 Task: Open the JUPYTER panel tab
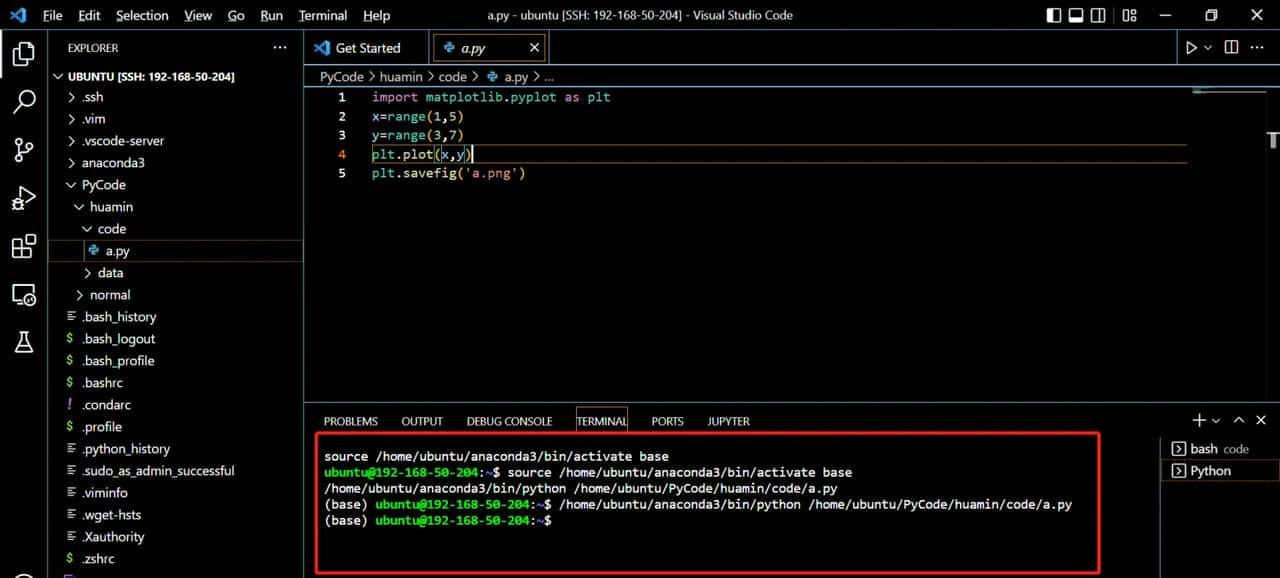coord(728,420)
